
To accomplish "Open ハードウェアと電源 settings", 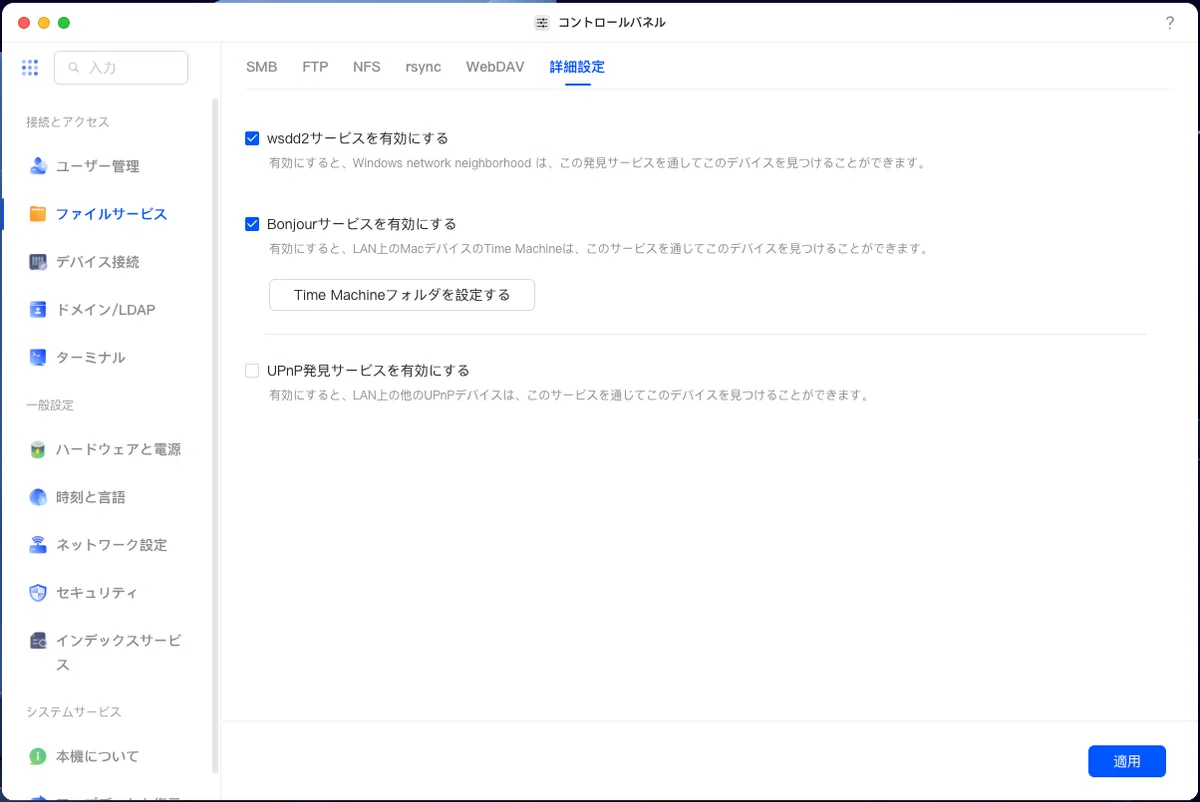I will [119, 450].
